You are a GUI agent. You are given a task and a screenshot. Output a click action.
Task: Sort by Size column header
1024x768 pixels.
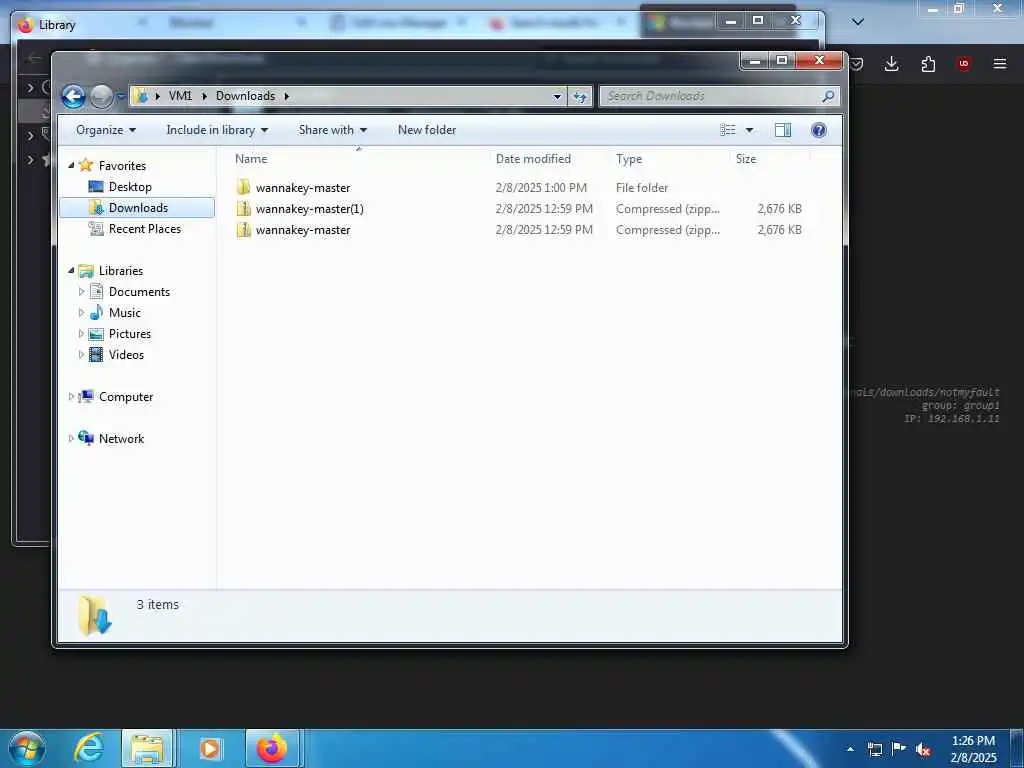[x=746, y=159]
